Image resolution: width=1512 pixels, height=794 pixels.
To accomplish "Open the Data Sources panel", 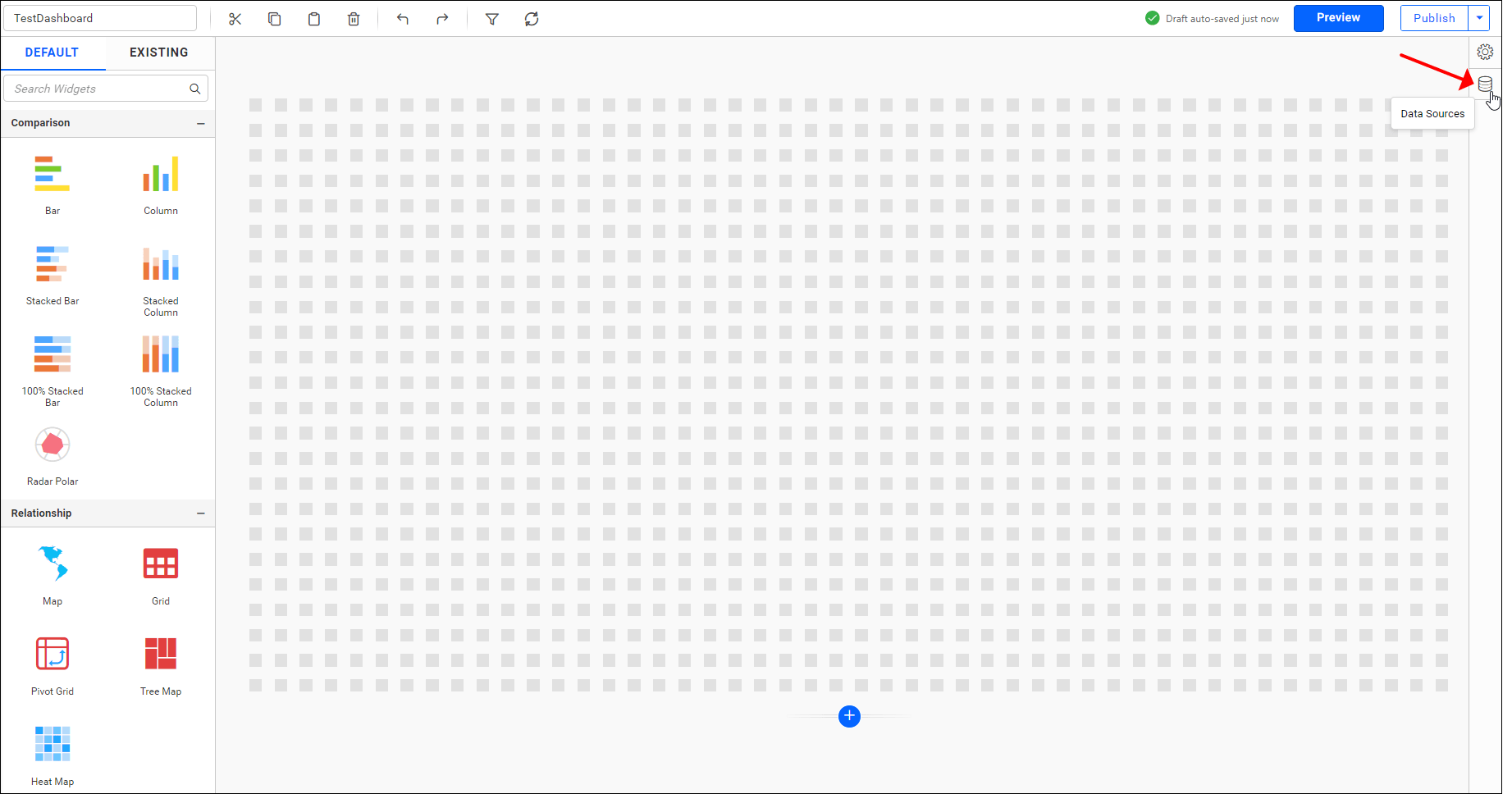I will (1485, 83).
